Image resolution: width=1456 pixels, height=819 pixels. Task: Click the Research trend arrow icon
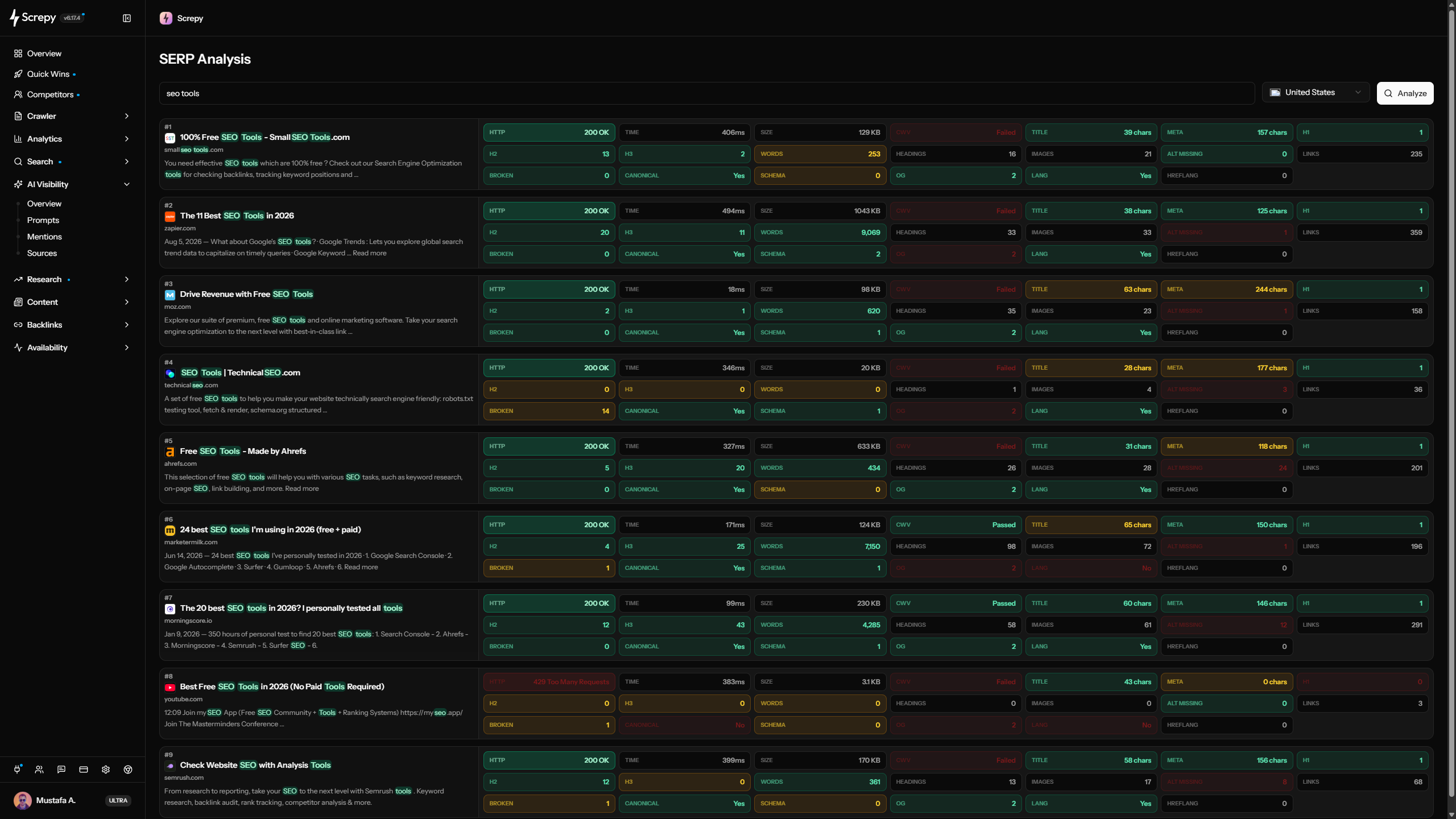point(18,279)
